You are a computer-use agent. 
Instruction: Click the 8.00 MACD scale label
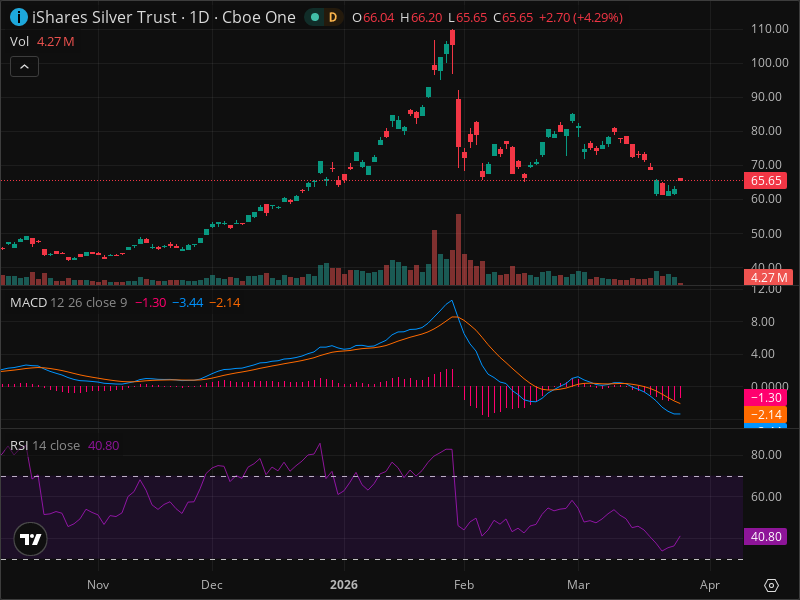pyautogui.click(x=763, y=322)
